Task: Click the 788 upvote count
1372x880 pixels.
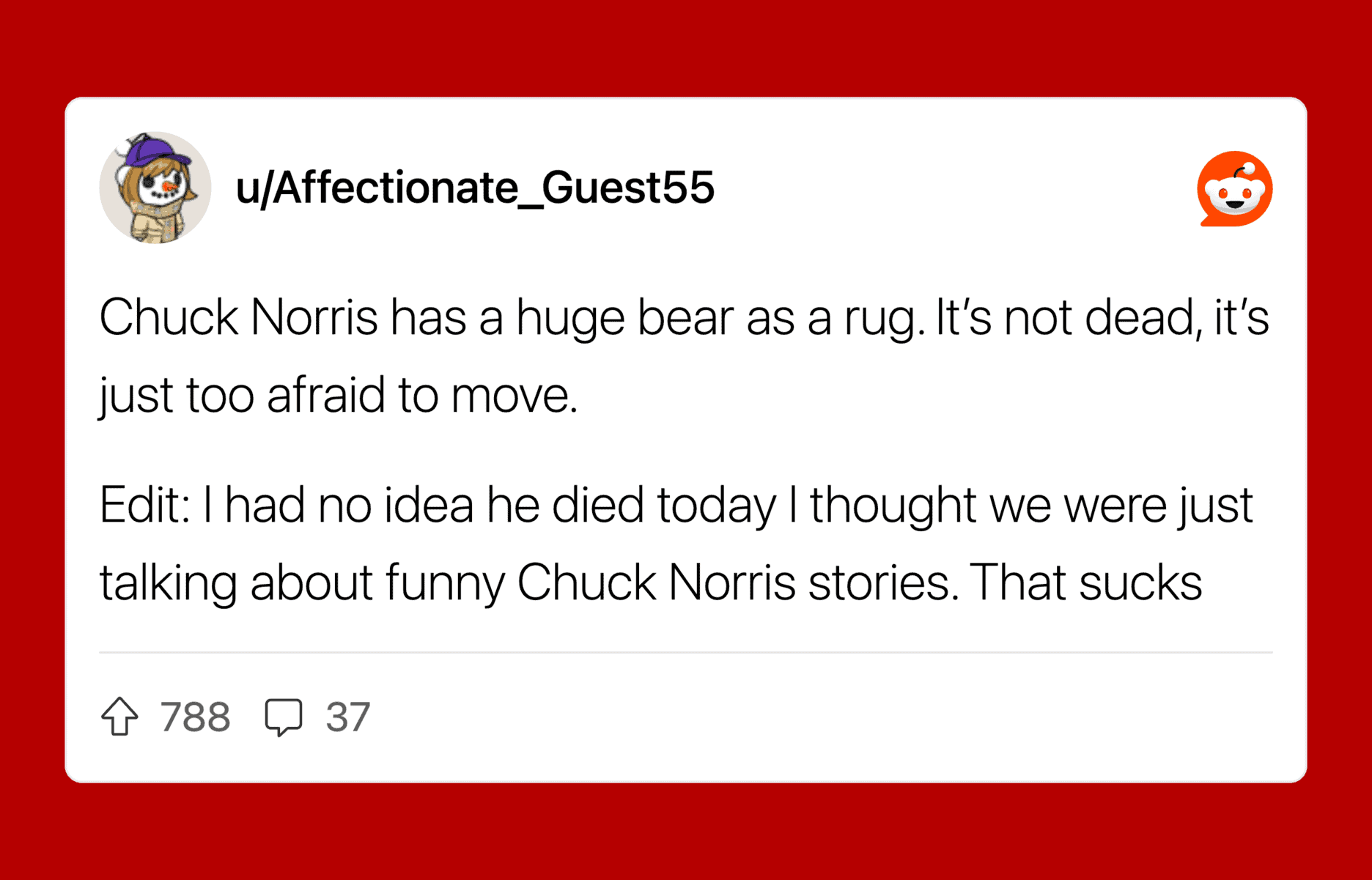Action: [x=195, y=717]
